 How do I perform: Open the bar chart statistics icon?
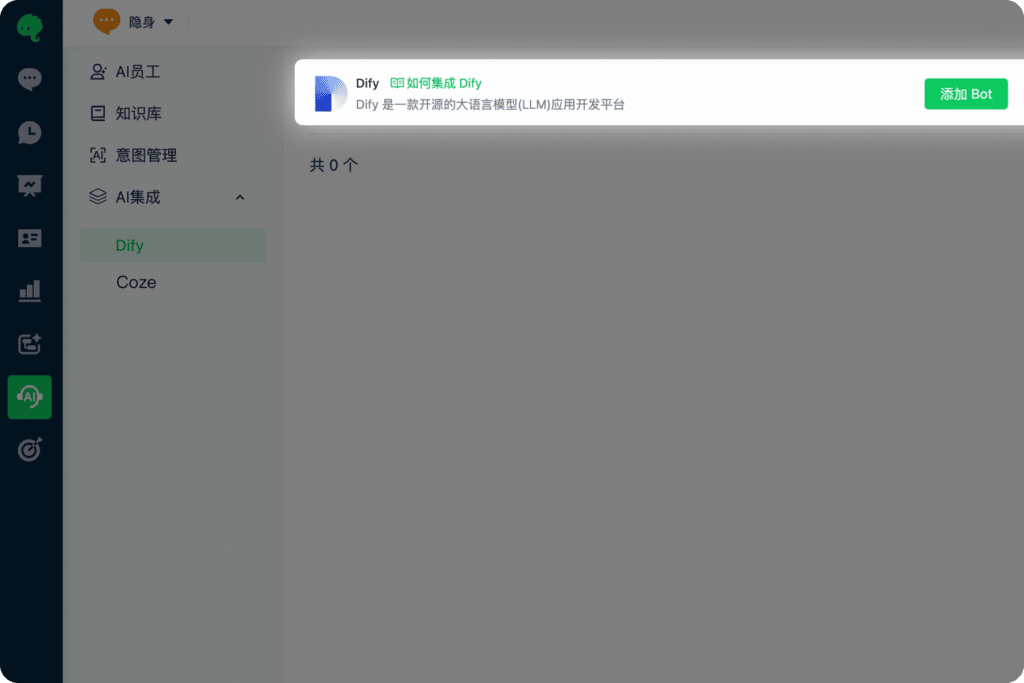29,291
